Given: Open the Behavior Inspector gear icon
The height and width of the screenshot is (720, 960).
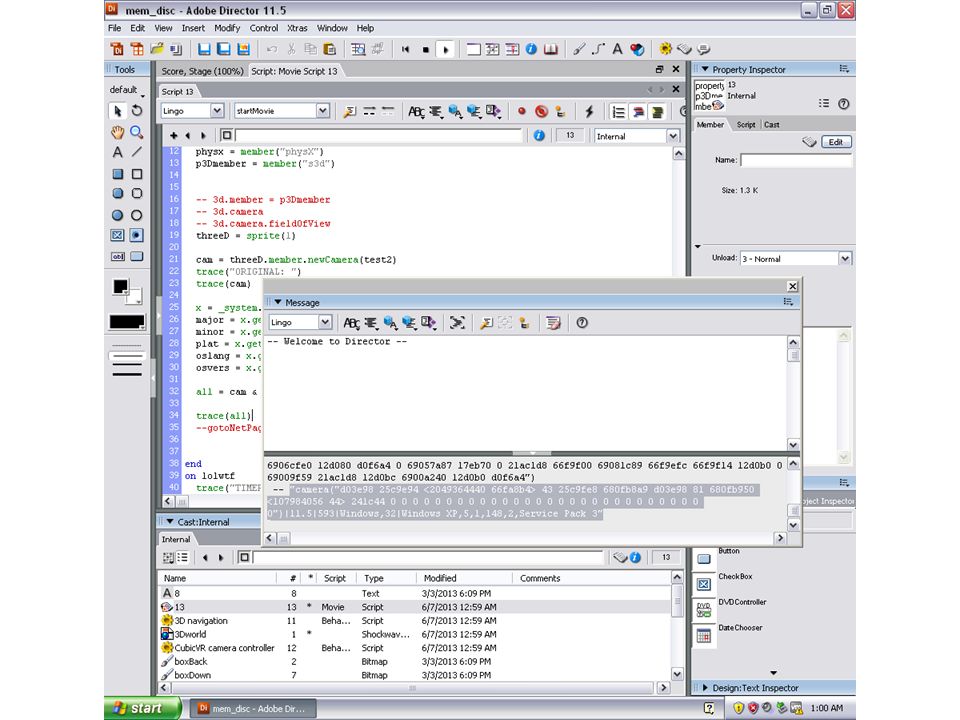Looking at the screenshot, I should (666, 49).
